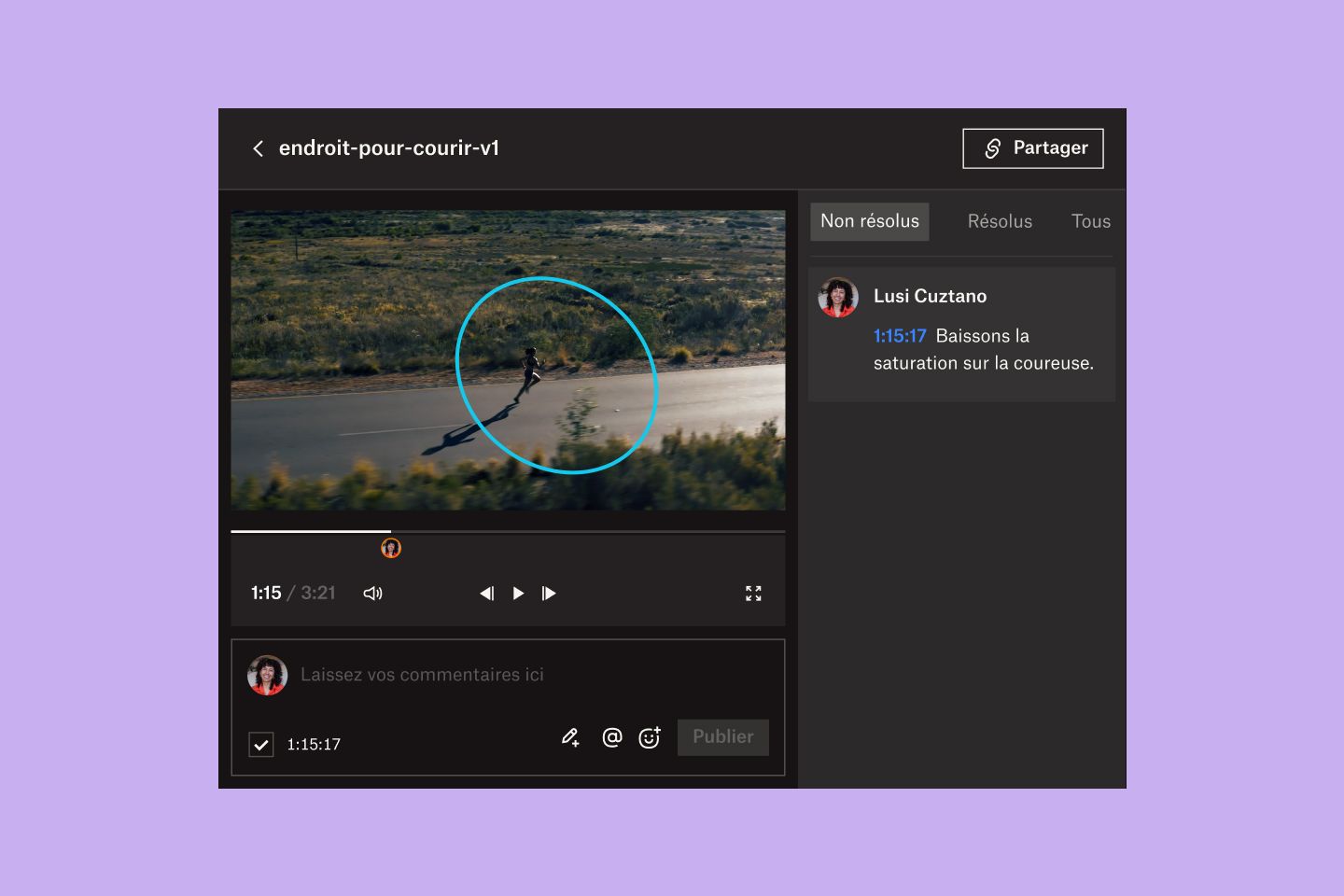This screenshot has width=1344, height=896.
Task: Play the video
Action: point(518,593)
